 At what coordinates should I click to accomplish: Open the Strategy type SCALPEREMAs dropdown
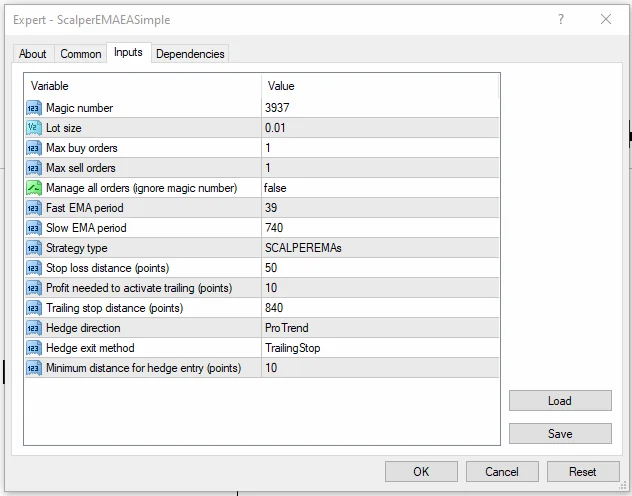pos(380,248)
